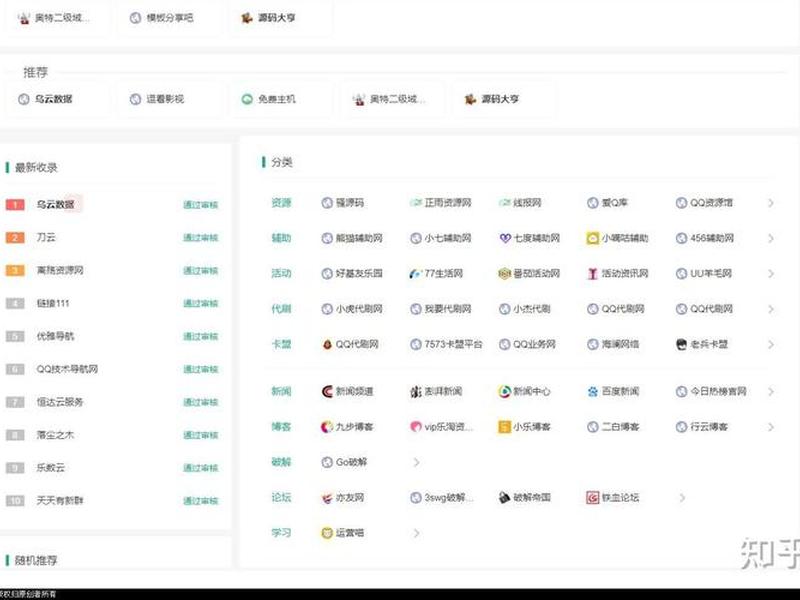Click the 最新收录 section heading

coord(36,167)
